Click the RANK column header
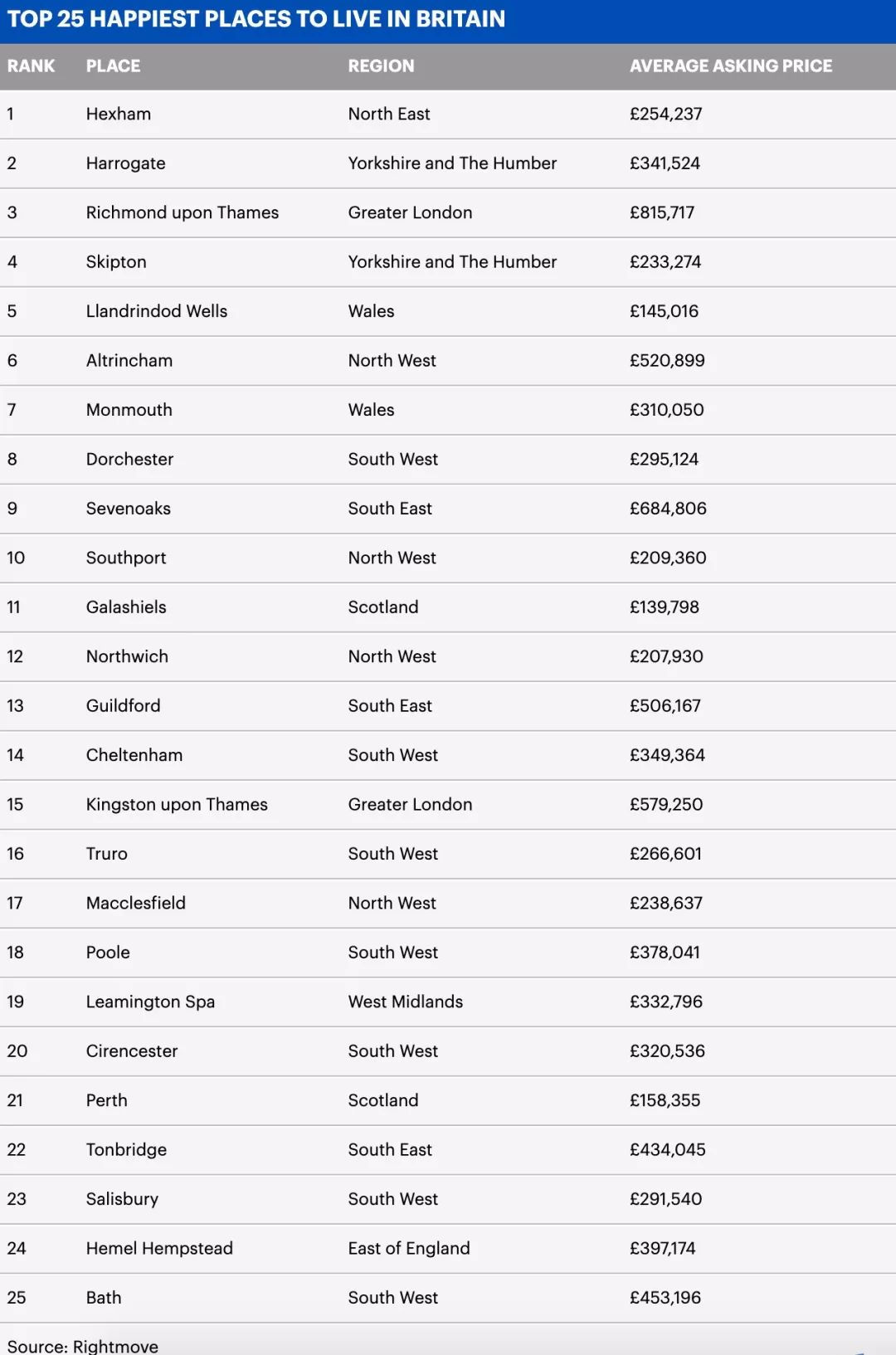The width and height of the screenshot is (896, 1355). pyautogui.click(x=32, y=66)
